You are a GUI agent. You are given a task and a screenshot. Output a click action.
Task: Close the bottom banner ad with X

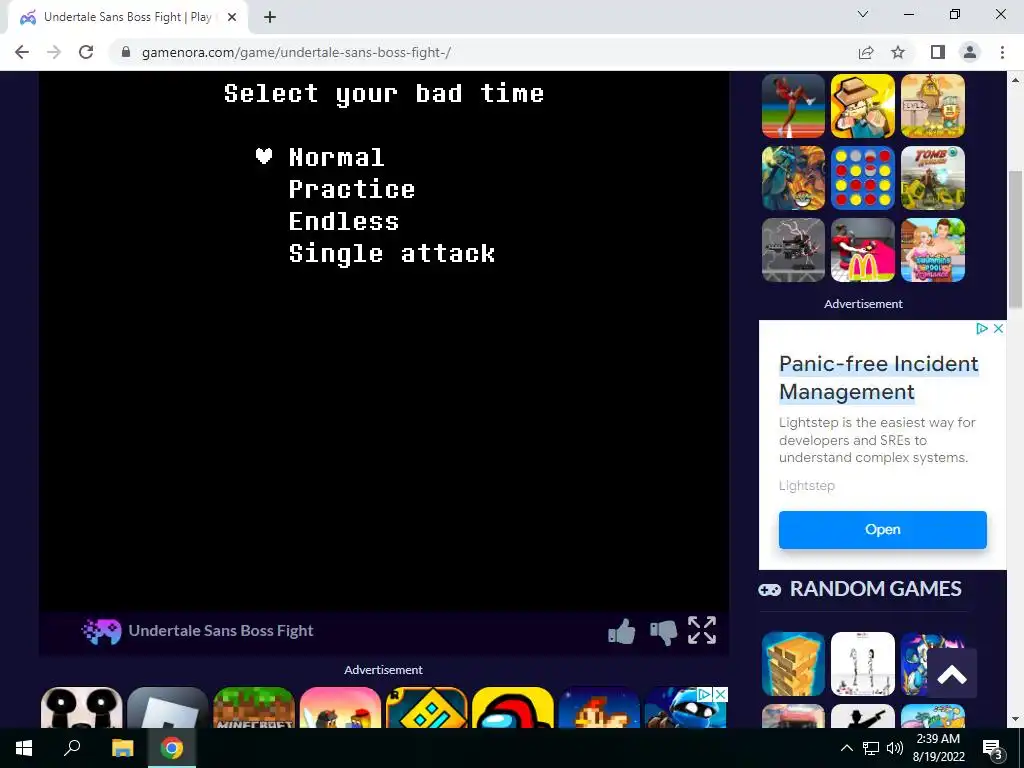tap(720, 694)
